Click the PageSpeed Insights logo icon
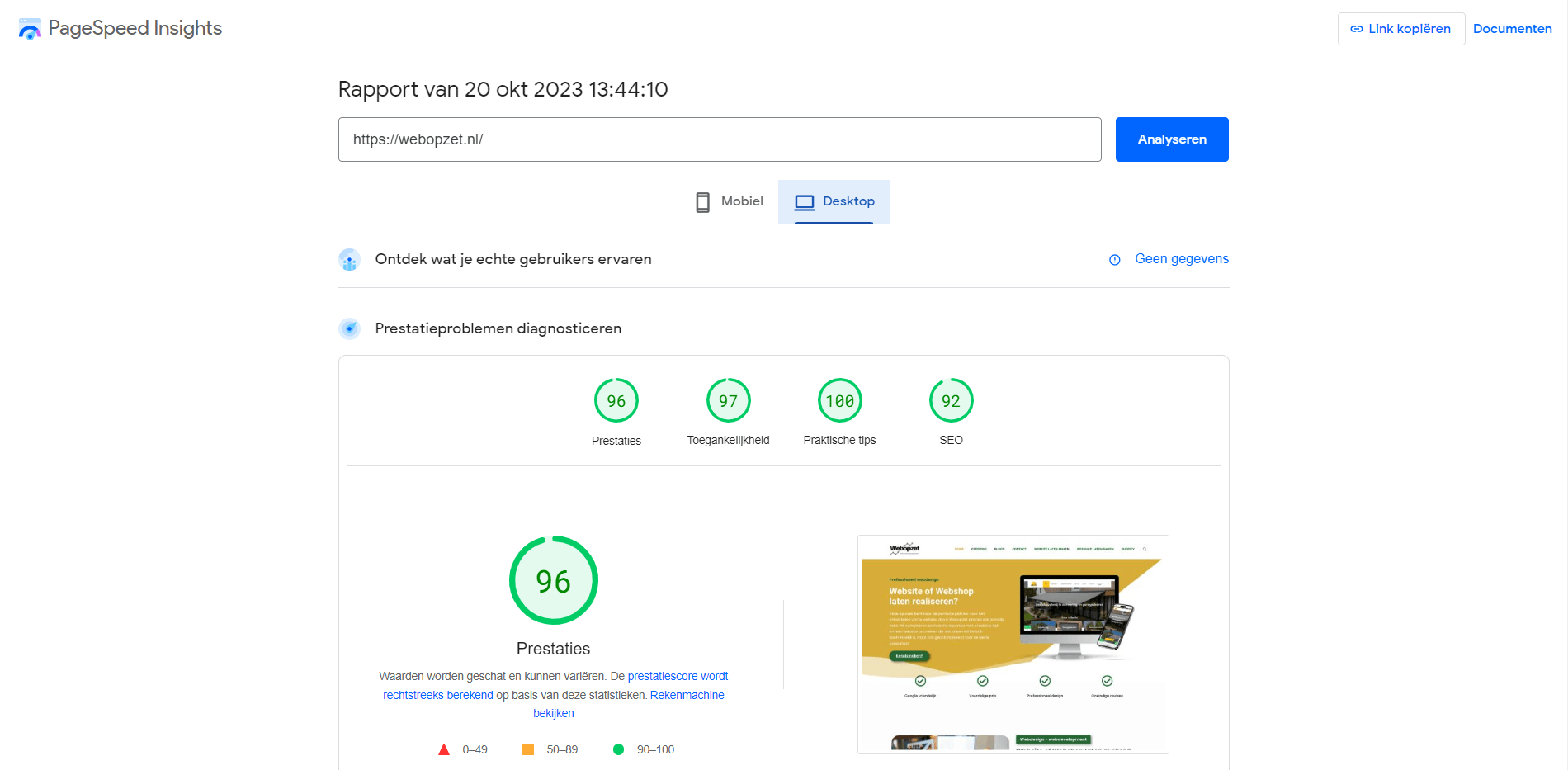 coord(30,30)
